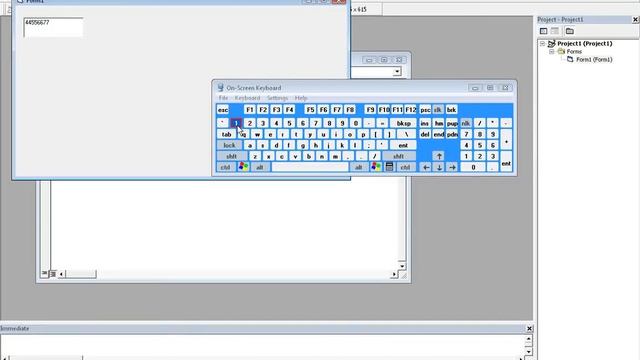Click the letter a key on keyboard
640x360 pixels.
(250, 145)
